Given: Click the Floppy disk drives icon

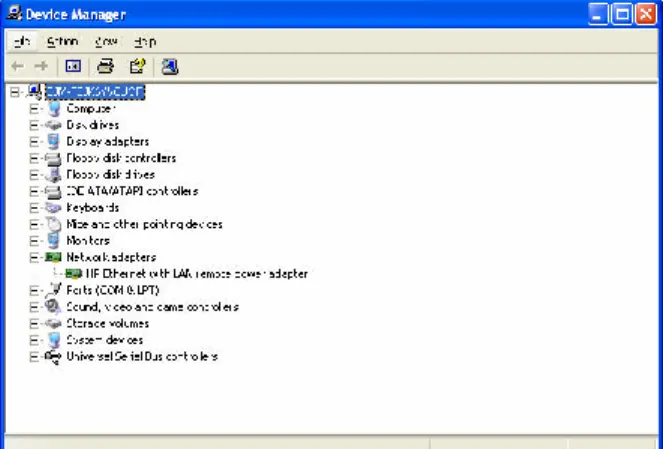Looking at the screenshot, I should click(x=53, y=175).
